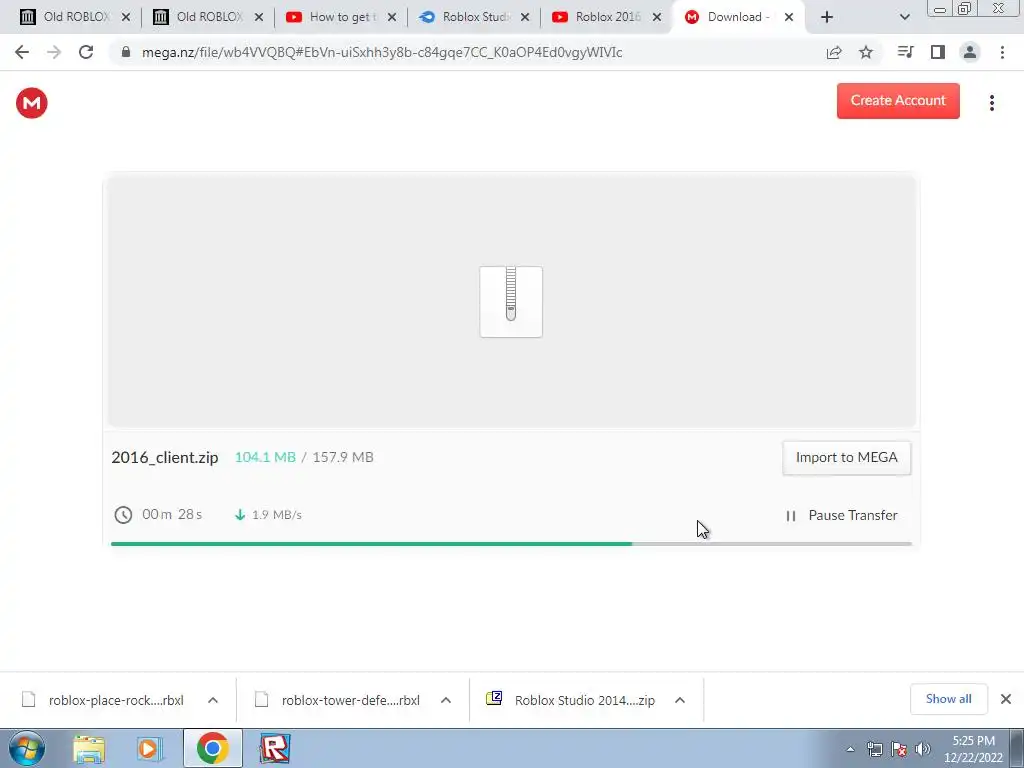This screenshot has height=768, width=1024.
Task: Go back to the previous page
Action: (22, 52)
